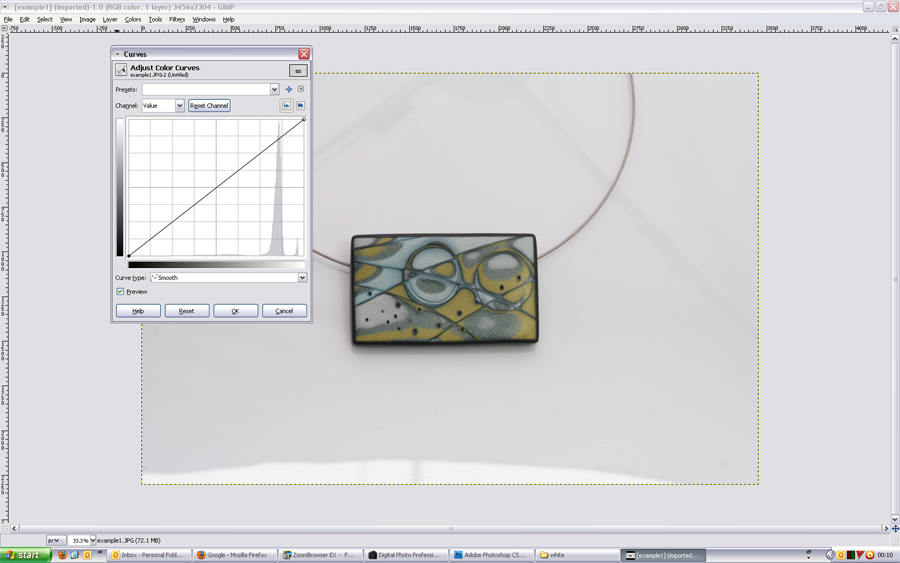Switch to ZoomBrowser EX taskbar item
The image size is (900, 563).
pyautogui.click(x=320, y=555)
